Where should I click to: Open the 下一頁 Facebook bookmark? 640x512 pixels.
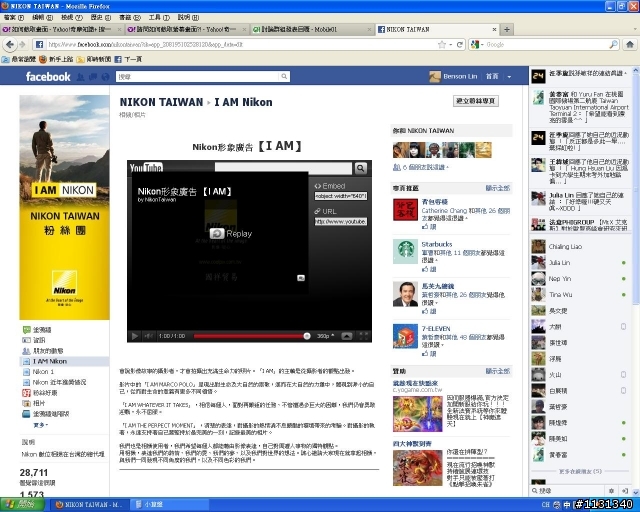point(128,59)
